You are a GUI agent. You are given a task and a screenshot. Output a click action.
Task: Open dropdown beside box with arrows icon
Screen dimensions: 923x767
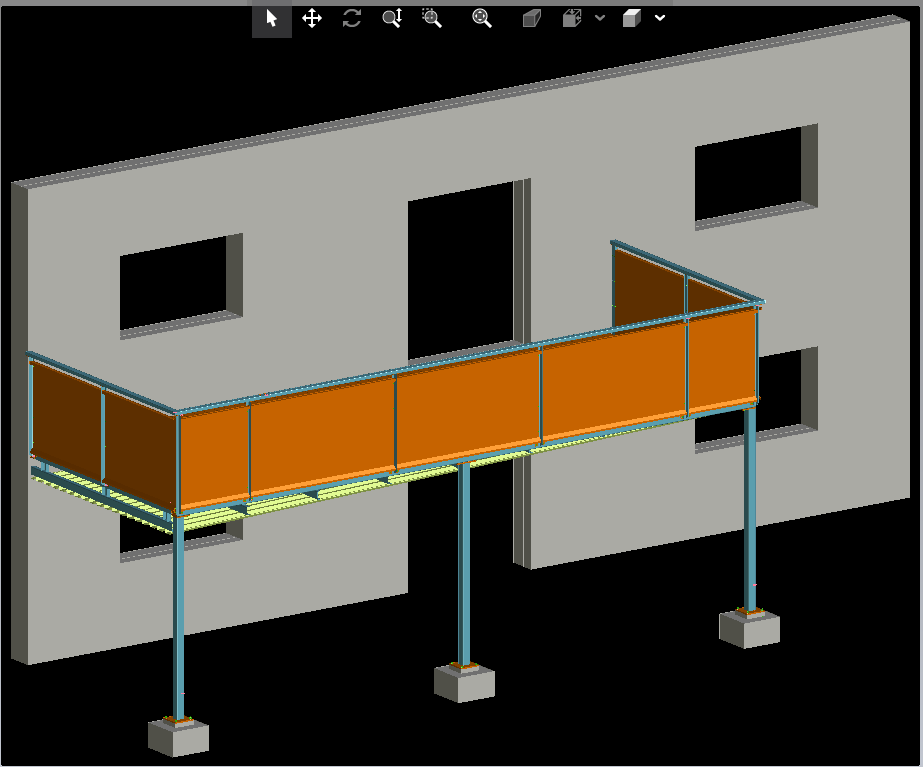pos(599,19)
